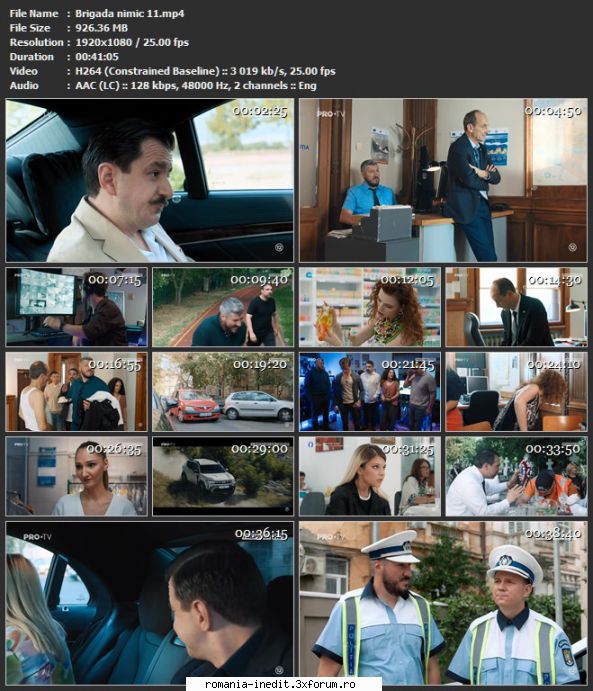Select the 00:38:40 police officers thumbnail

click(443, 603)
